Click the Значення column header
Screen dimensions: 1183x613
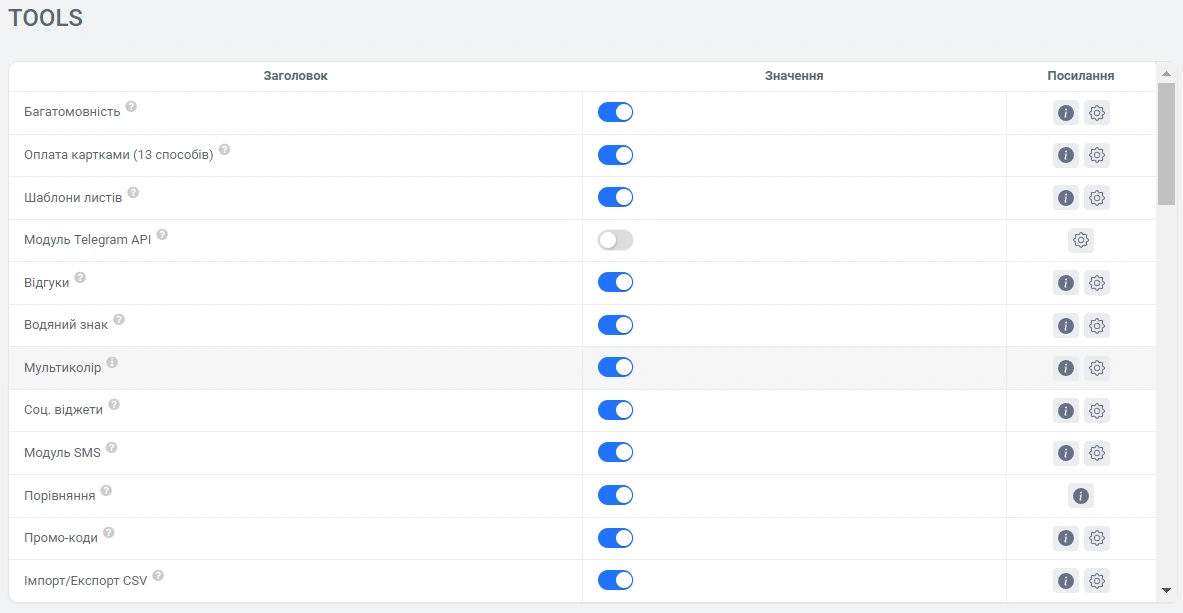794,76
